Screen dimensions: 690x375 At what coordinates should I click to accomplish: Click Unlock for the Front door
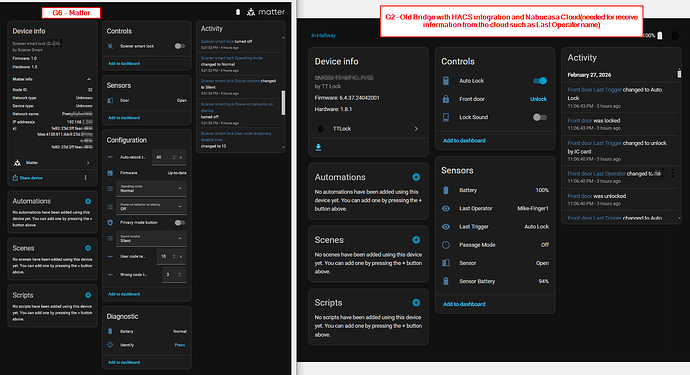538,99
